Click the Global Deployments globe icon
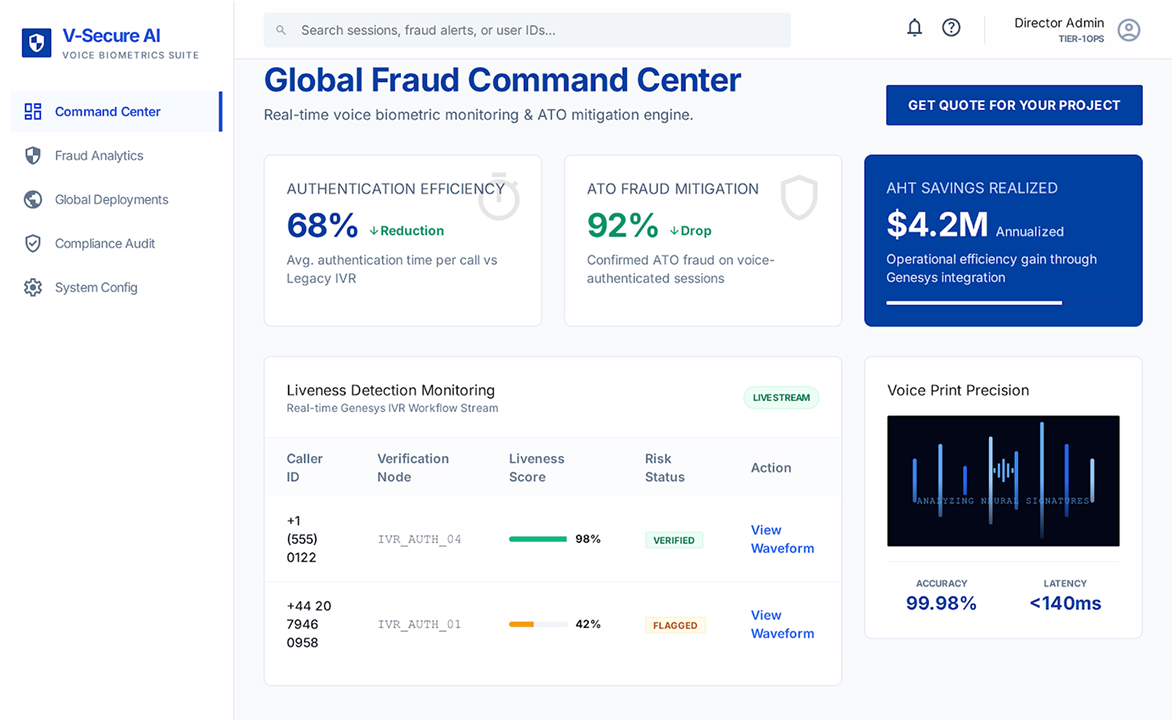This screenshot has width=1172, height=720. [33, 200]
